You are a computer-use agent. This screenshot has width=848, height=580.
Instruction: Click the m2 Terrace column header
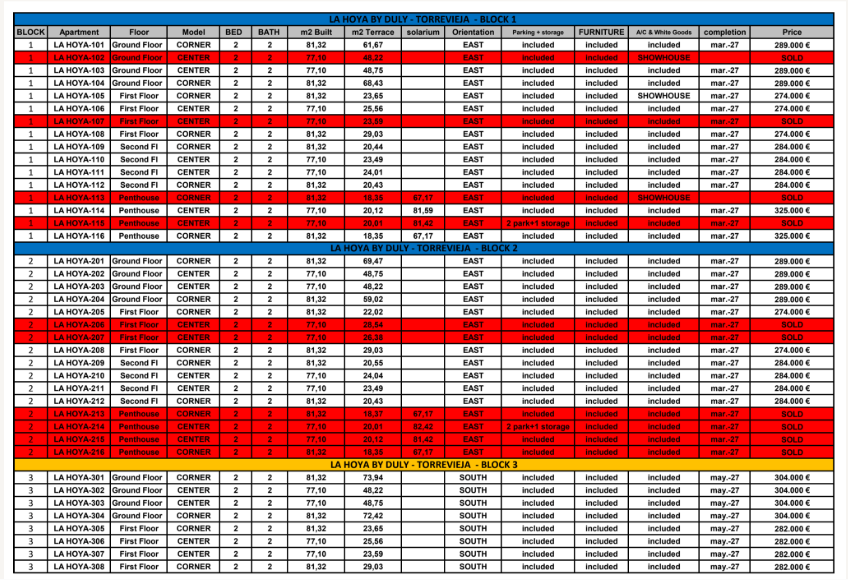(x=372, y=32)
